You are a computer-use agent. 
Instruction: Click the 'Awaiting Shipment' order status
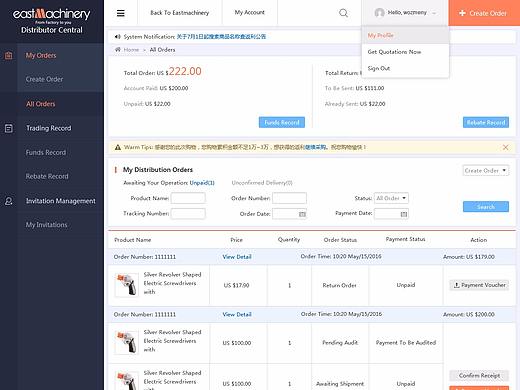[x=340, y=384]
